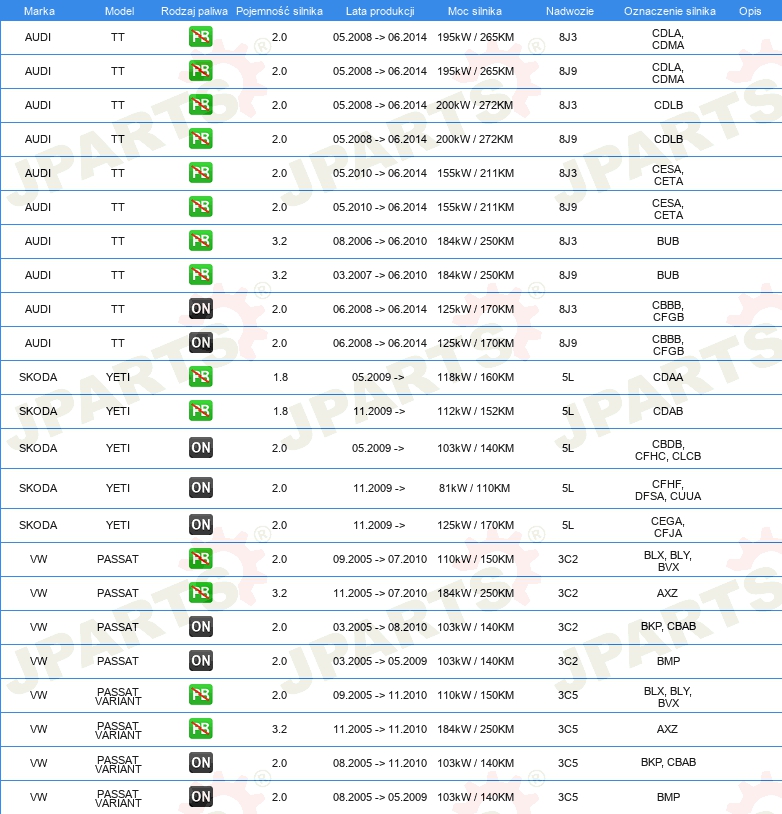The width and height of the screenshot is (782, 814).
Task: Click the petrol icon in the AUDI TT 3.2 8J9 BUB row
Action: [x=200, y=275]
